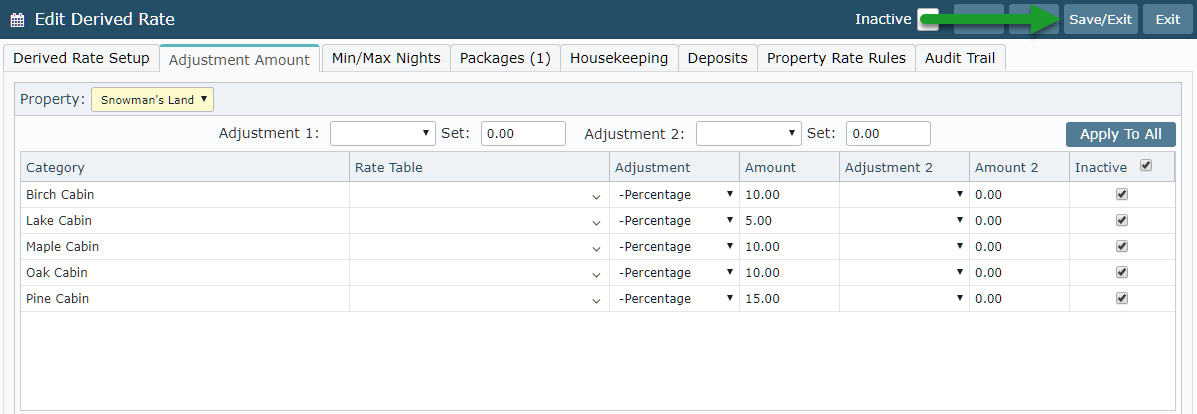Toggle the Inactive header select-all checkbox
The image size is (1197, 414).
[1146, 165]
